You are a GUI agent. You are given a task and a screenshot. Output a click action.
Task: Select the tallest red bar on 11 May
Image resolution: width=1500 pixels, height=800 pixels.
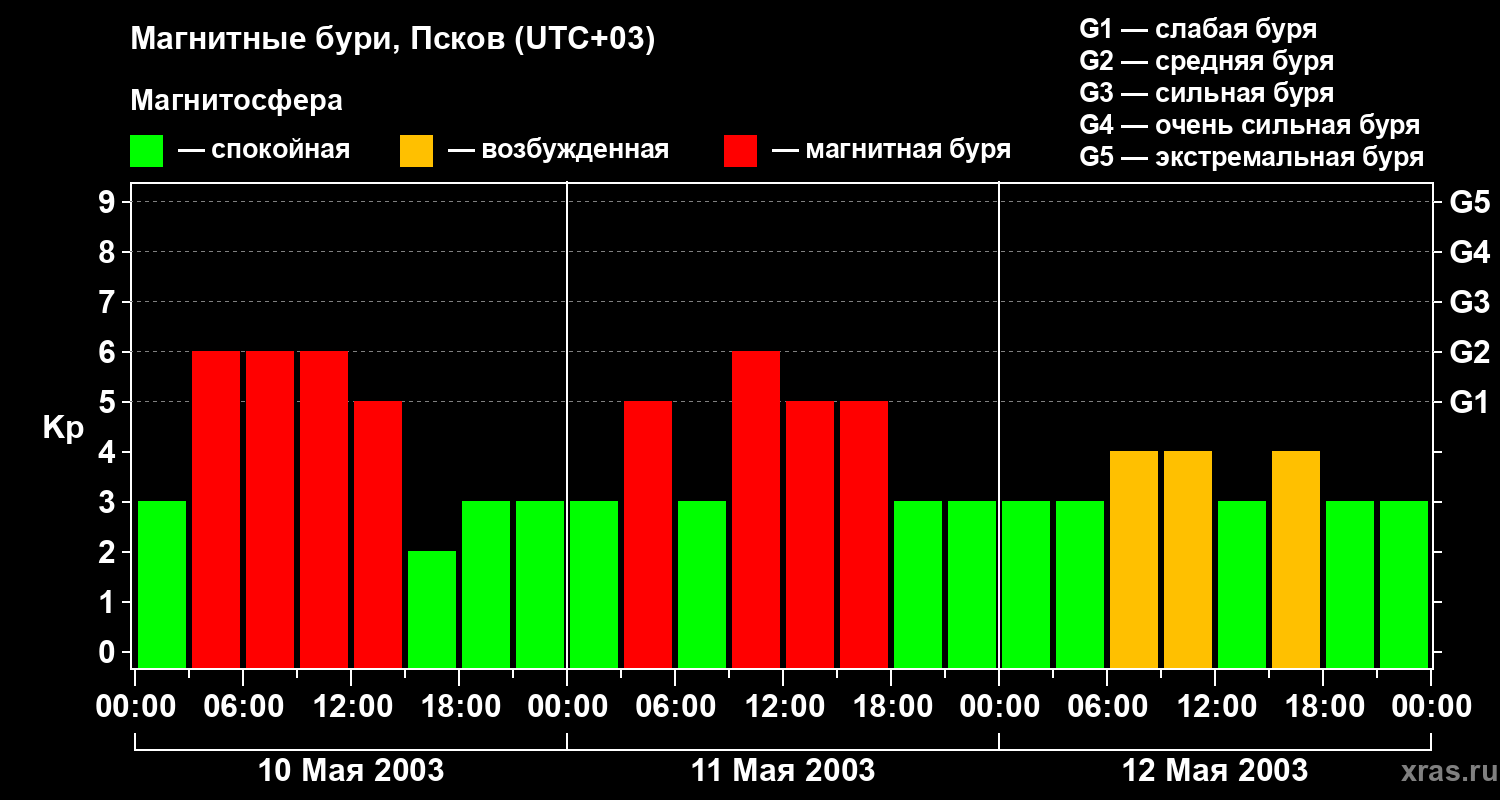756,510
